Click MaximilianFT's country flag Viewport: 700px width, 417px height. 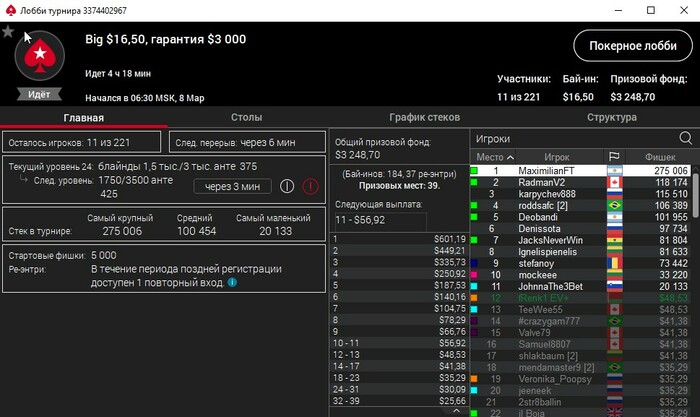coord(614,171)
